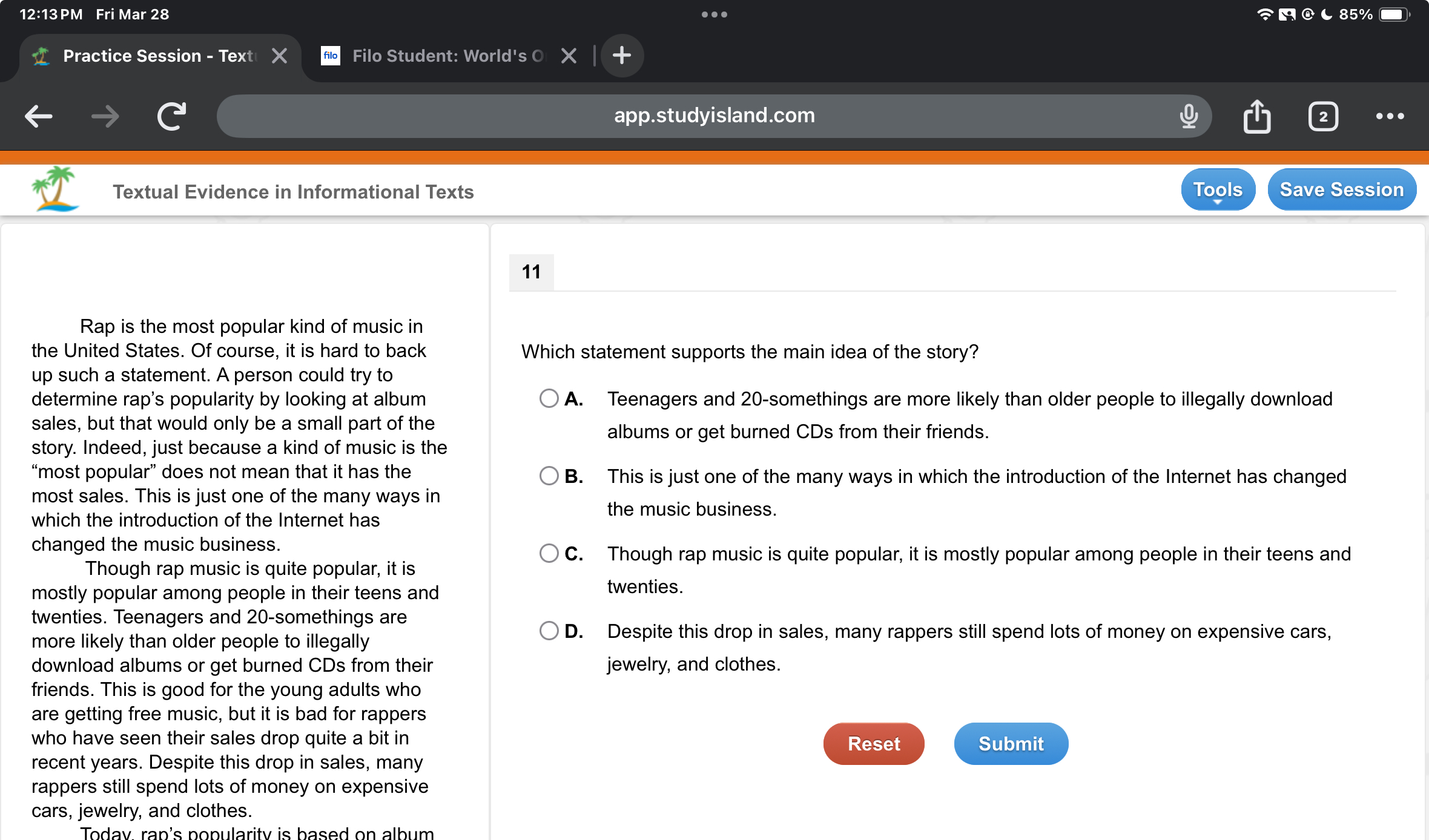Open the tab switcher showing 2 tabs
This screenshot has width=1429, height=840.
click(1323, 116)
